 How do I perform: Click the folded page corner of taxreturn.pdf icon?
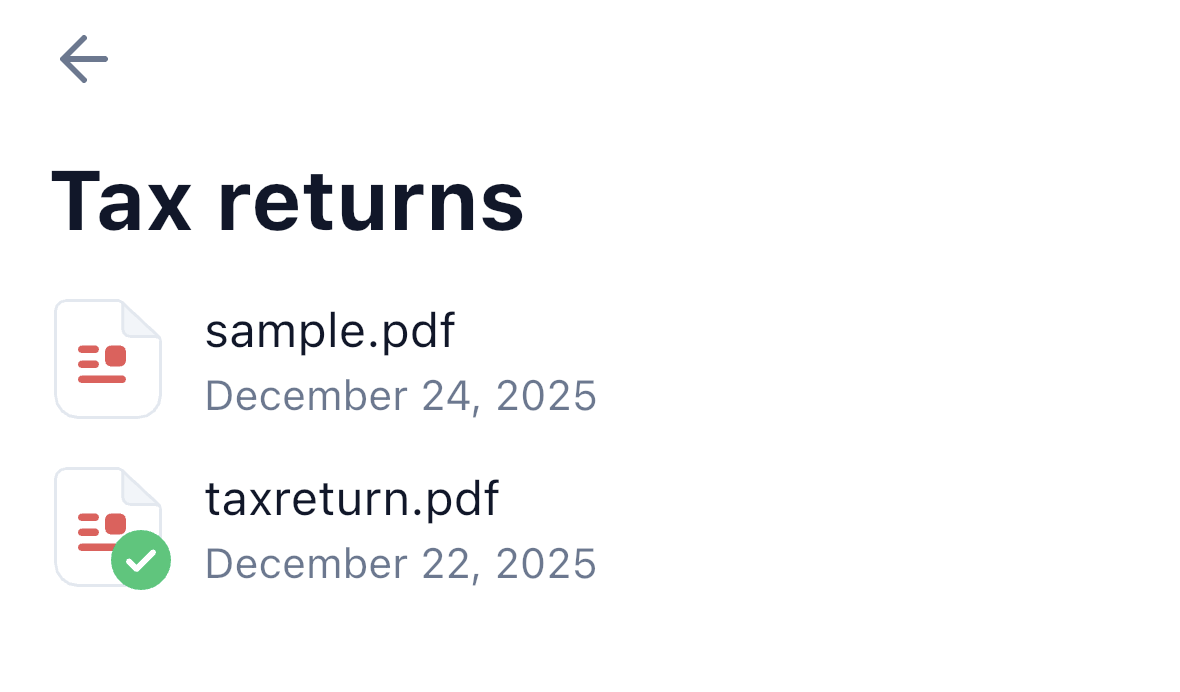pos(141,486)
